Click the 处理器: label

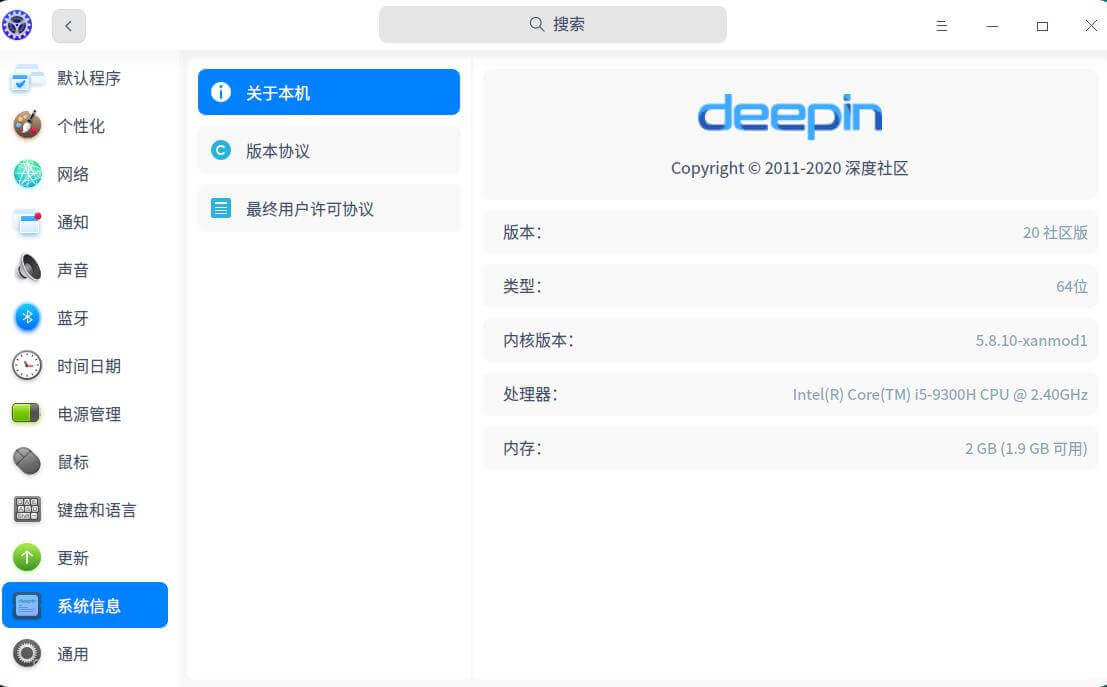coord(530,394)
